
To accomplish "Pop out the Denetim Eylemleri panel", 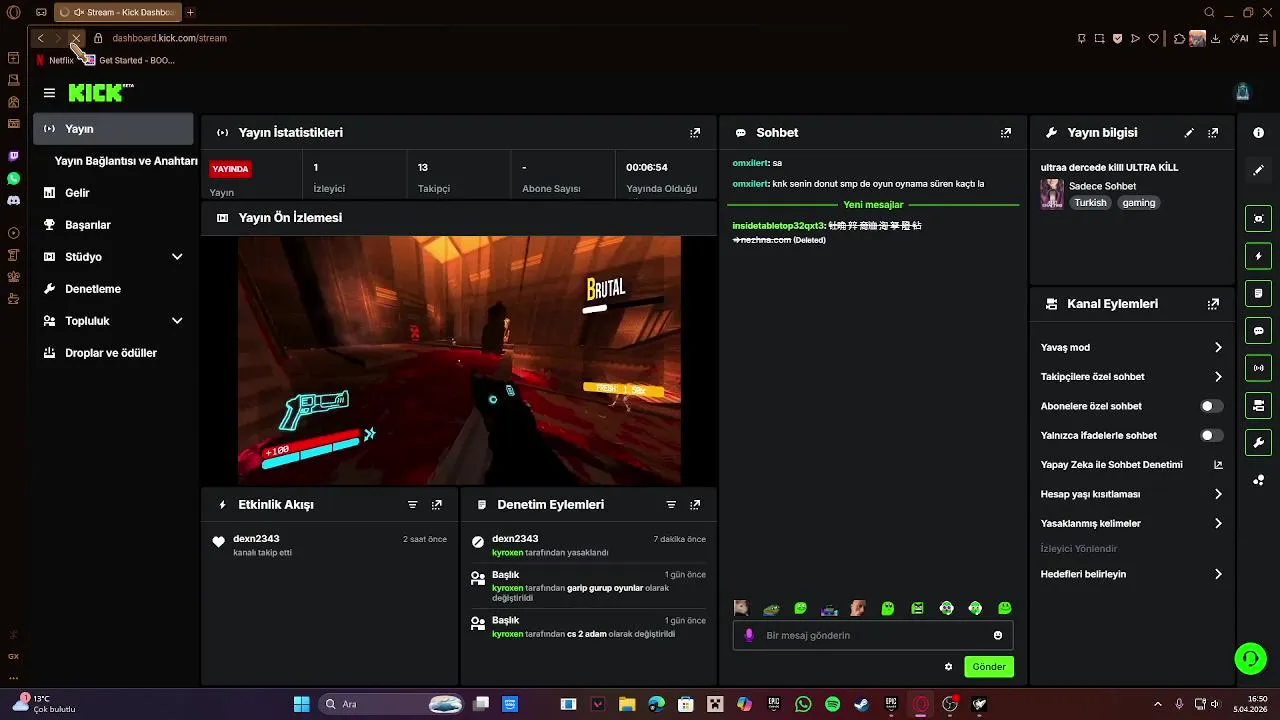I will [695, 505].
